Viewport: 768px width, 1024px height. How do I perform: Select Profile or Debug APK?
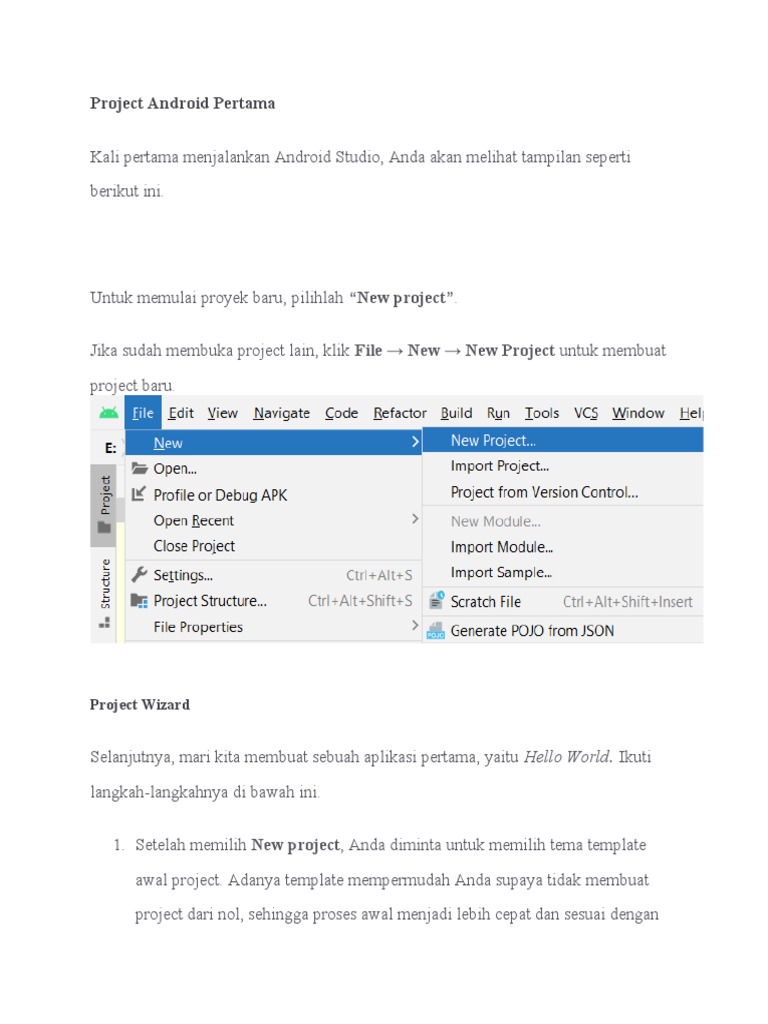(x=274, y=494)
